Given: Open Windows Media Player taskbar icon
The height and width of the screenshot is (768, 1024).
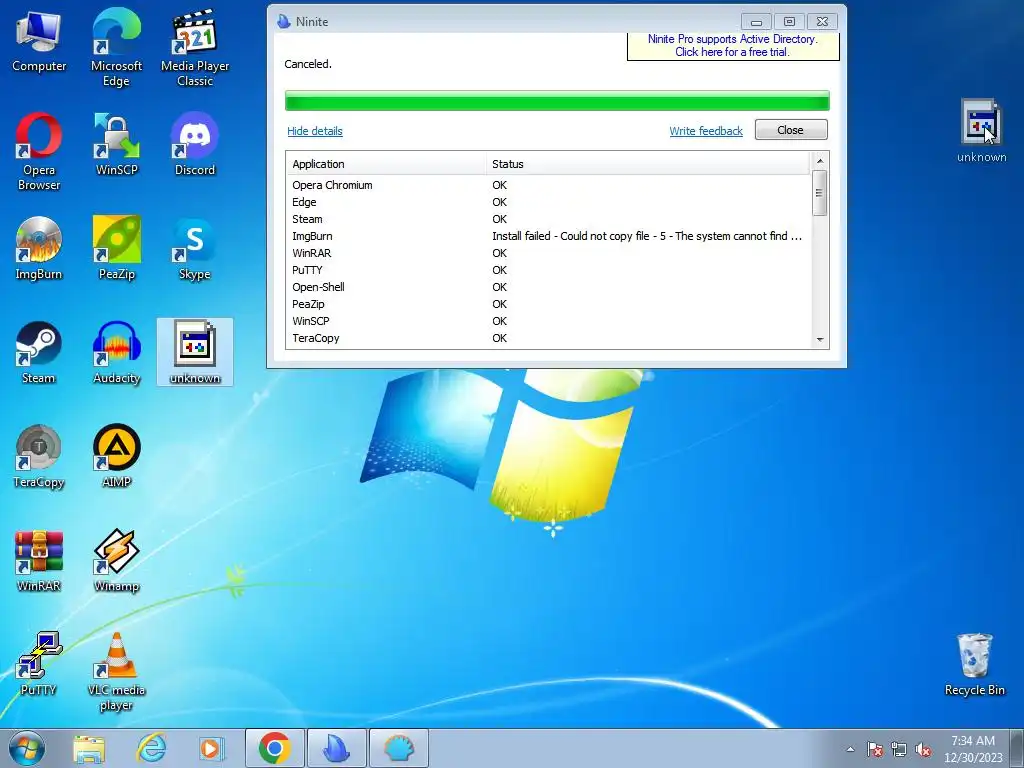Looking at the screenshot, I should click(211, 748).
